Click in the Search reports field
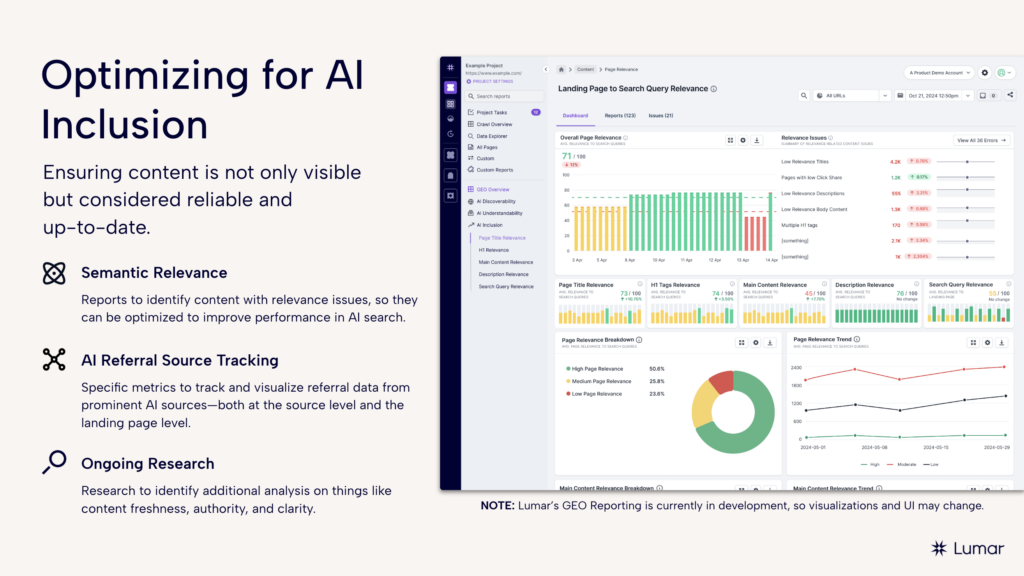This screenshot has width=1024, height=576. click(x=504, y=96)
